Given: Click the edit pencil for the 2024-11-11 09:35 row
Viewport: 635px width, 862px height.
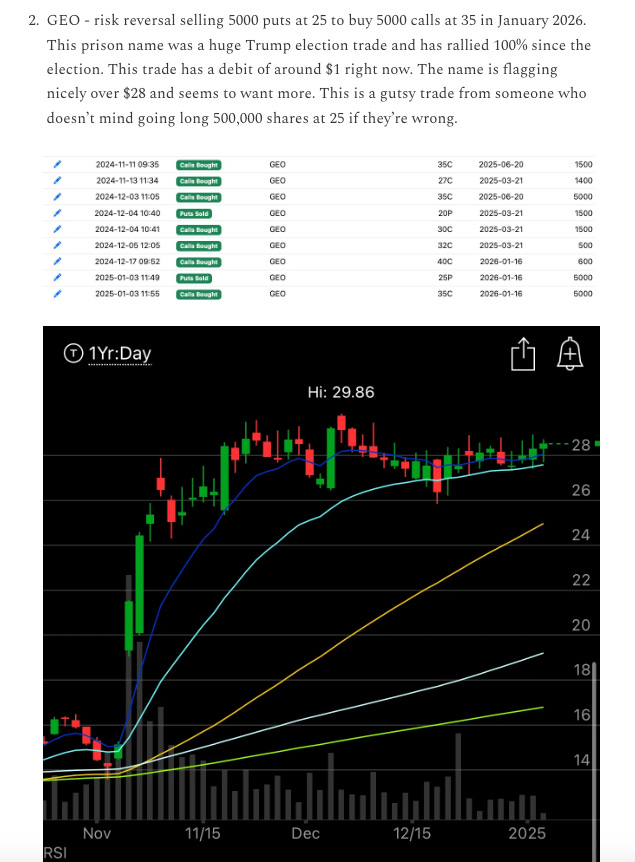Looking at the screenshot, I should pos(58,164).
